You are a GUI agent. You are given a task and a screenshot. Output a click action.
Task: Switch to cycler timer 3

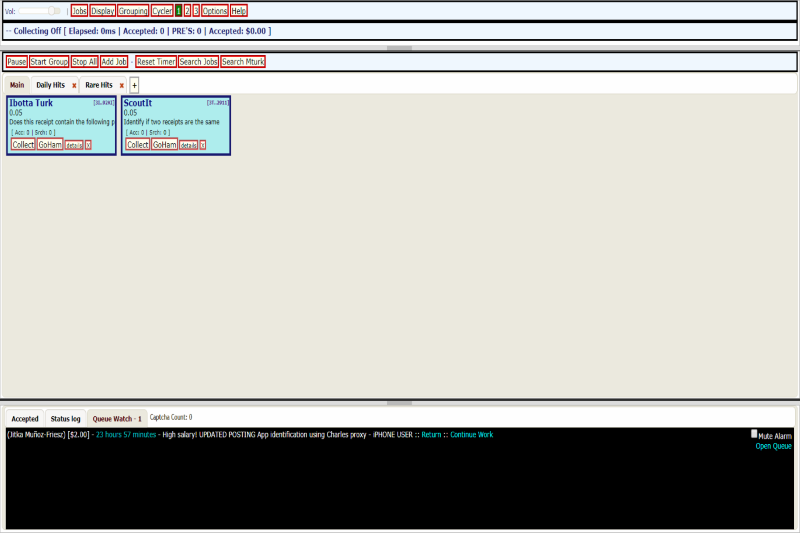coord(196,11)
